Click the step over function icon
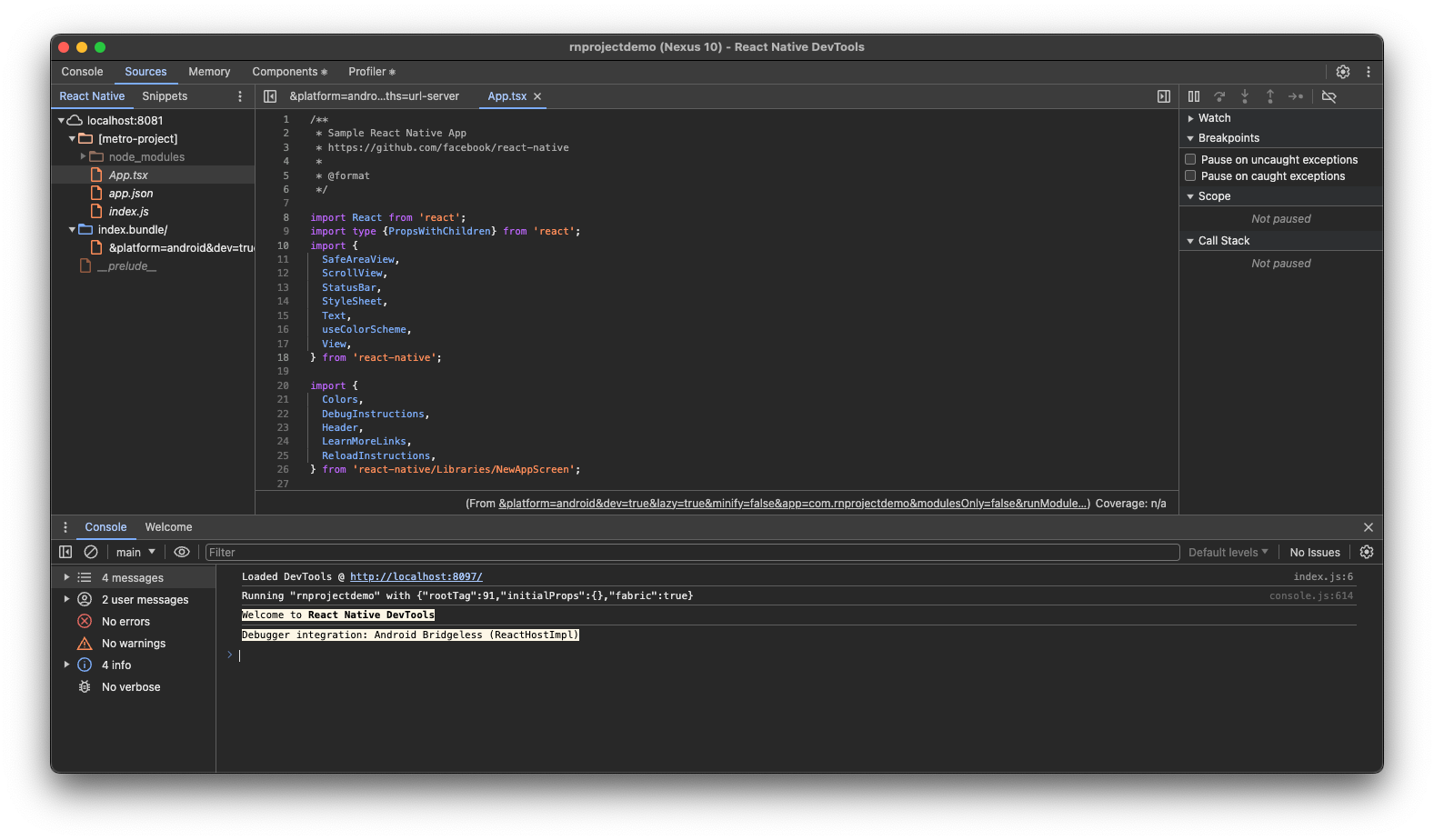This screenshot has height=840, width=1434. (1219, 96)
